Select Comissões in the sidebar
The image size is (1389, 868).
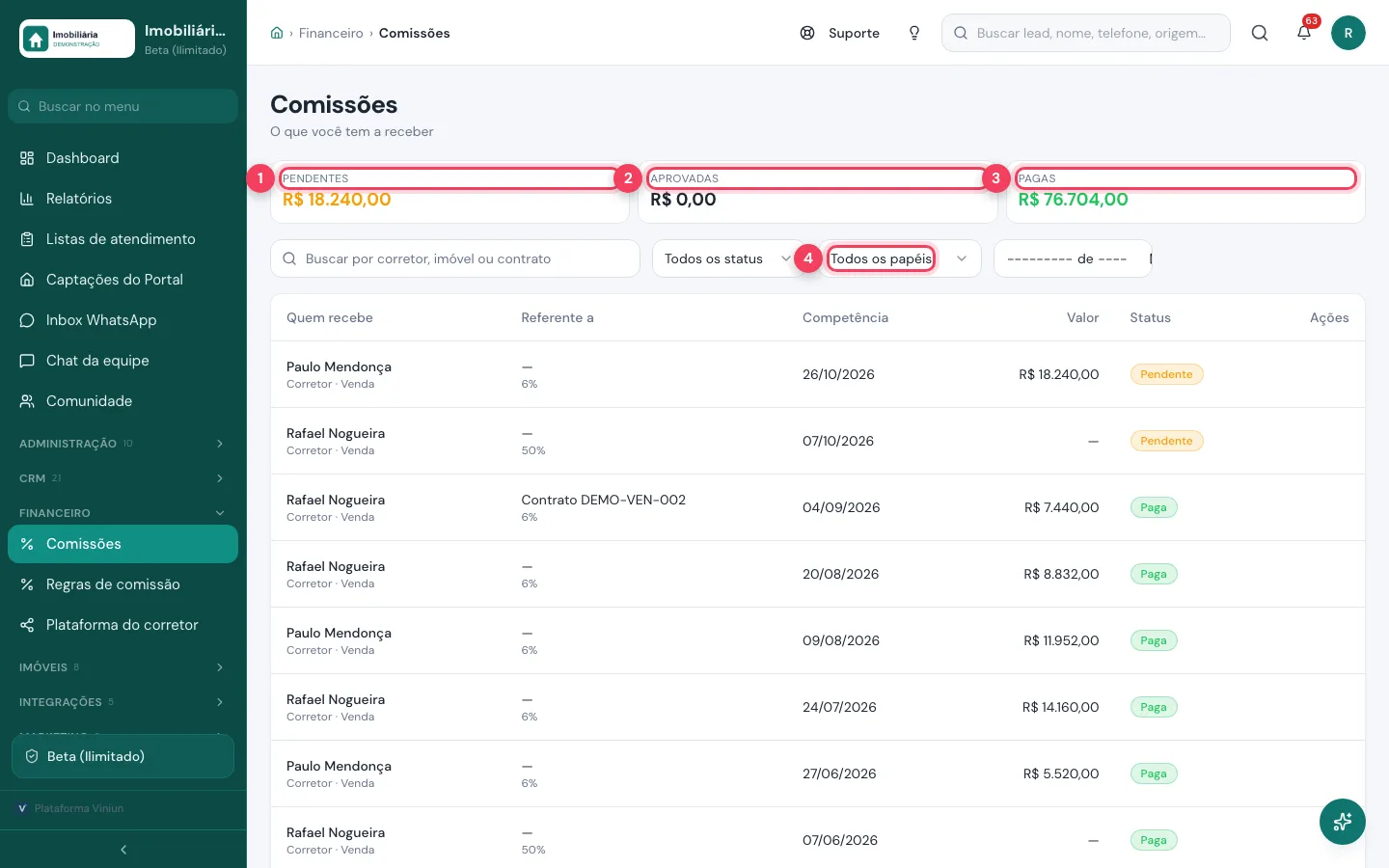coord(123,544)
